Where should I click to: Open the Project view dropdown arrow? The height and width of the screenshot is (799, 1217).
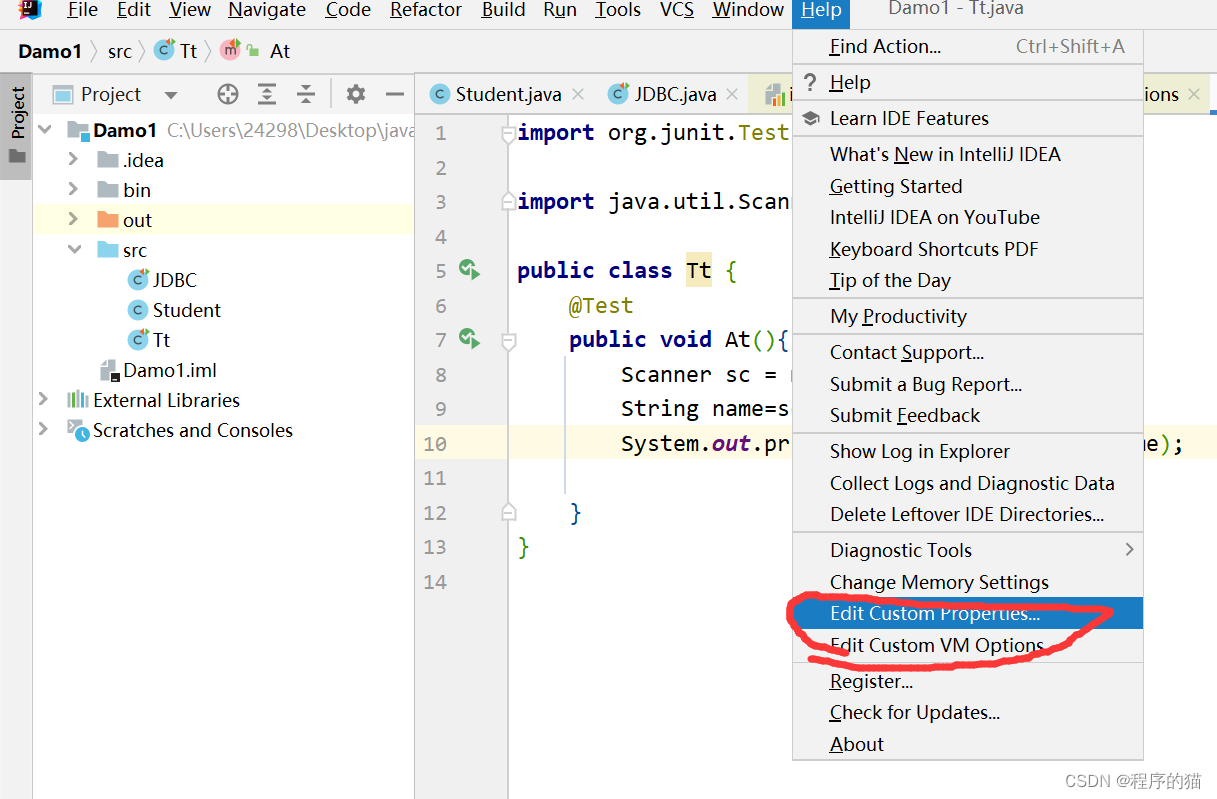click(x=171, y=95)
